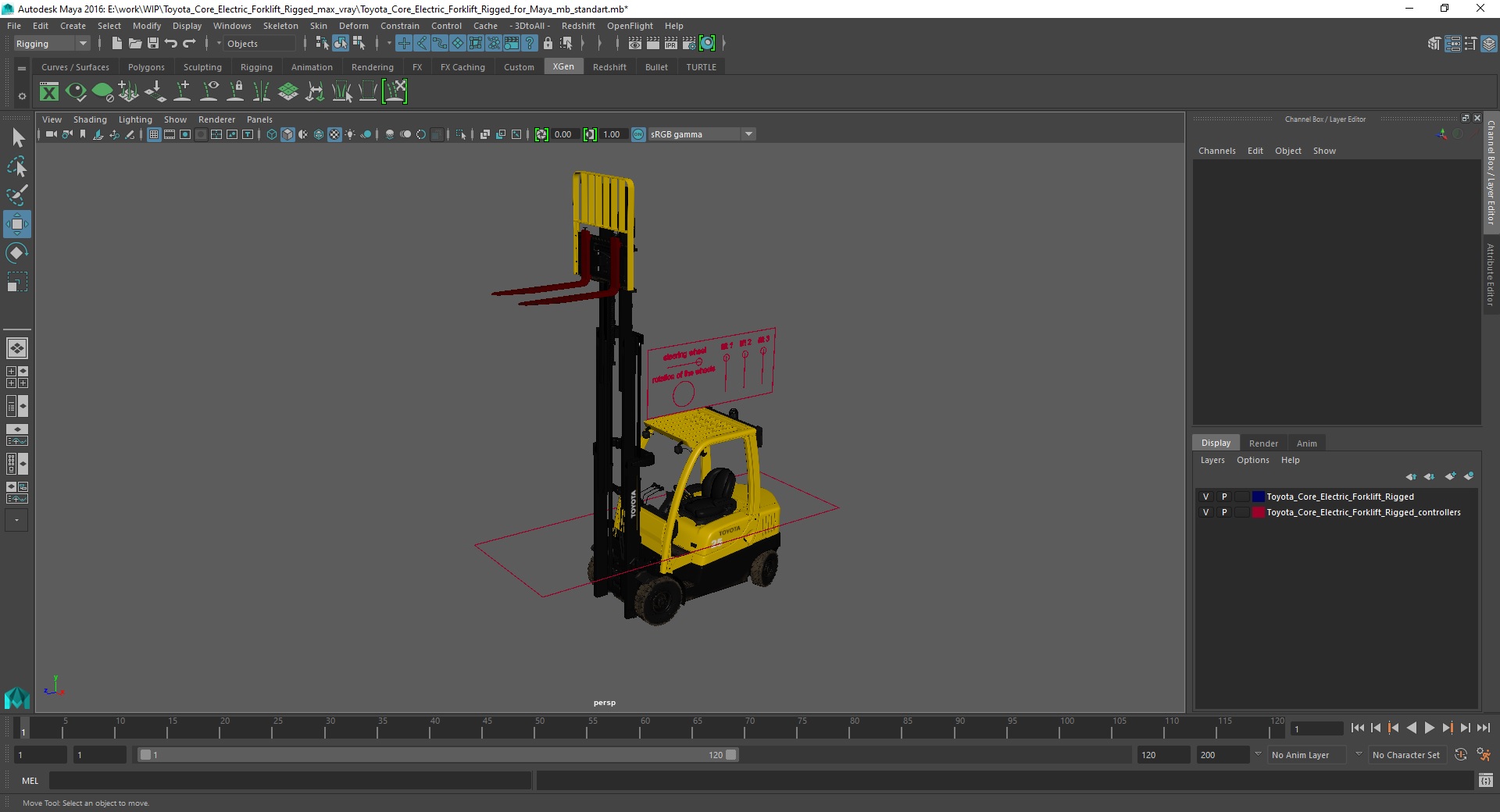
Task: Pick the Scale tool
Action: tap(17, 282)
